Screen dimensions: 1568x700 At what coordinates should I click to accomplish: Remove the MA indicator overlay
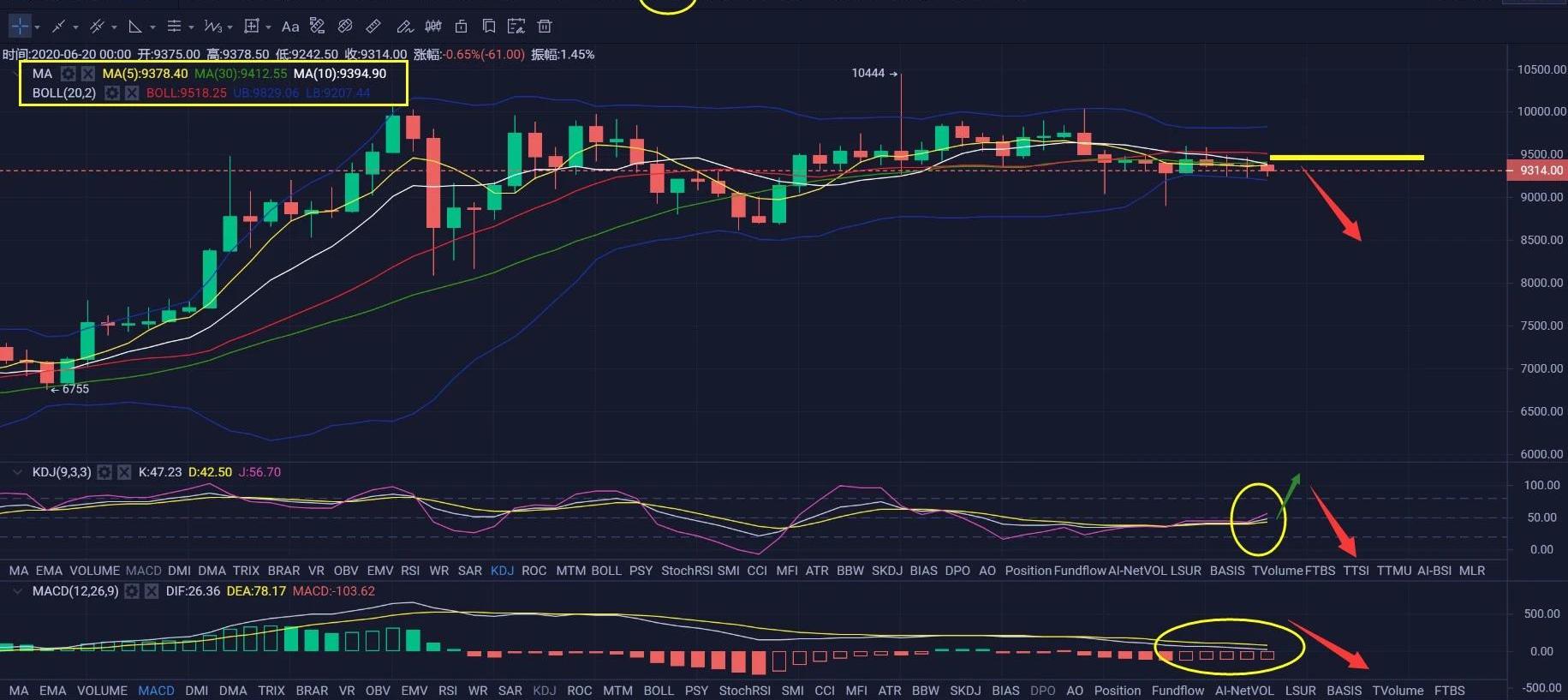(x=87, y=75)
